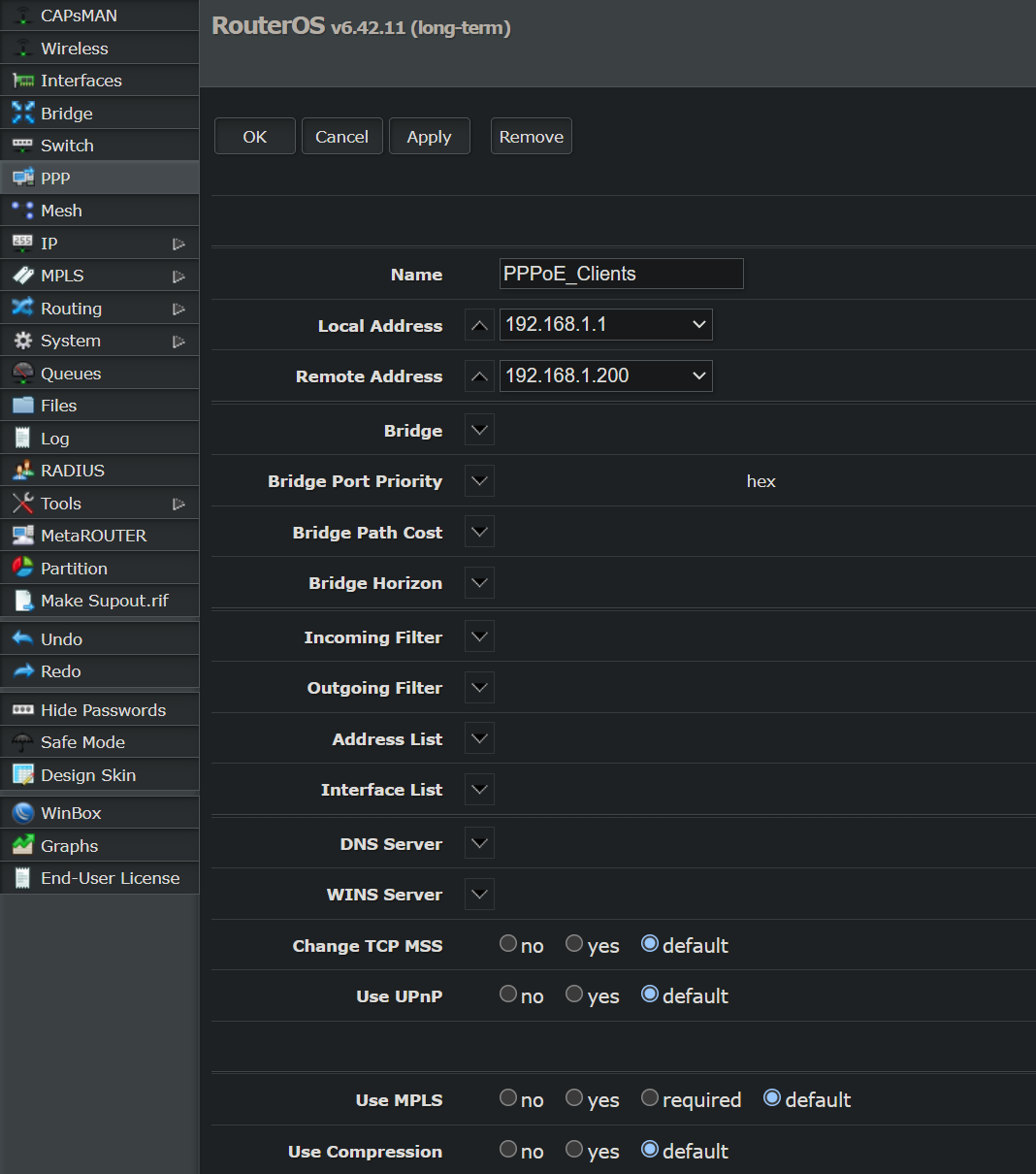Click the Wireless antenna icon
The width and height of the screenshot is (1036, 1174).
click(23, 49)
